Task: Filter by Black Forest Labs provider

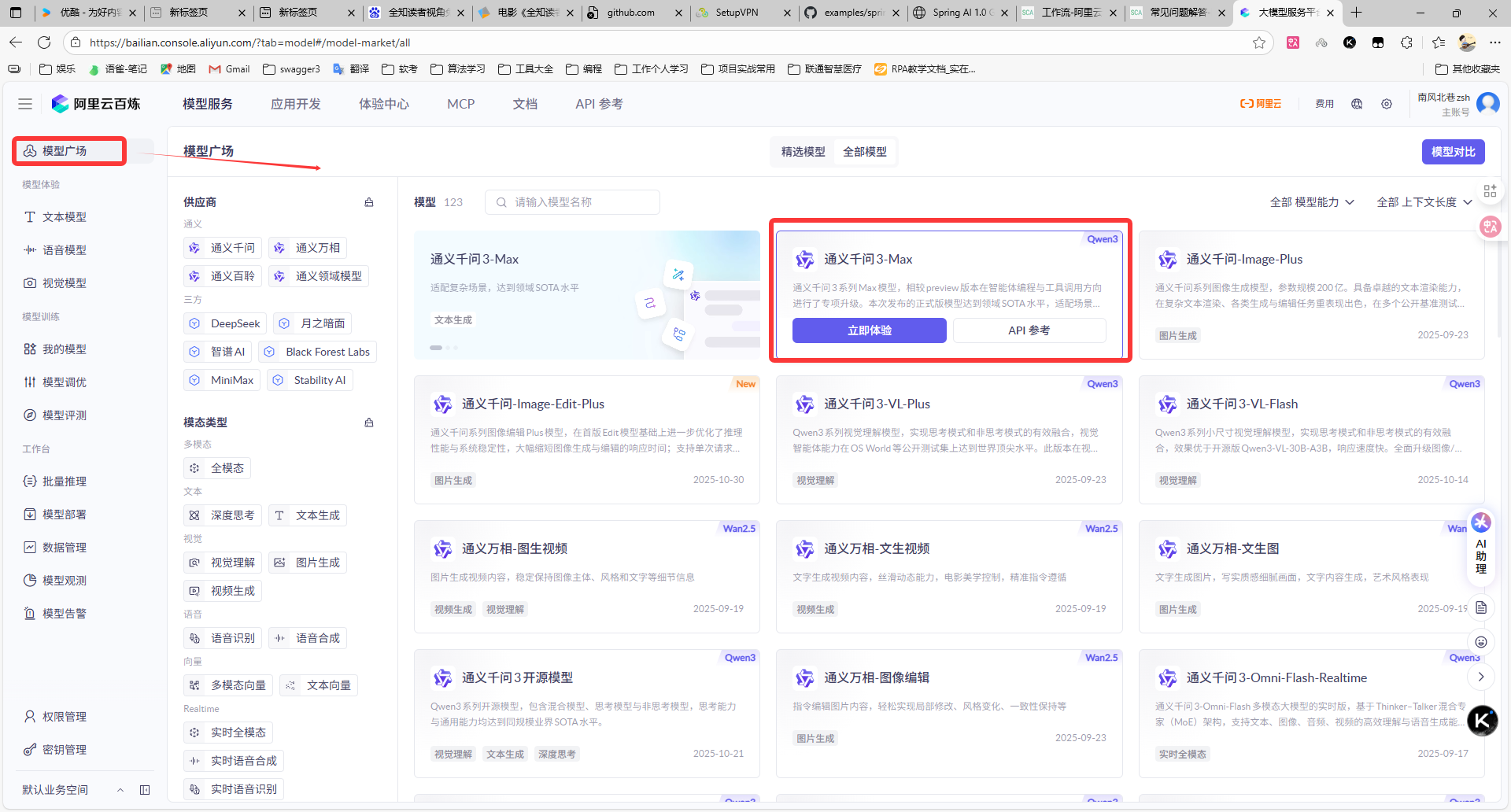Action: tap(318, 352)
